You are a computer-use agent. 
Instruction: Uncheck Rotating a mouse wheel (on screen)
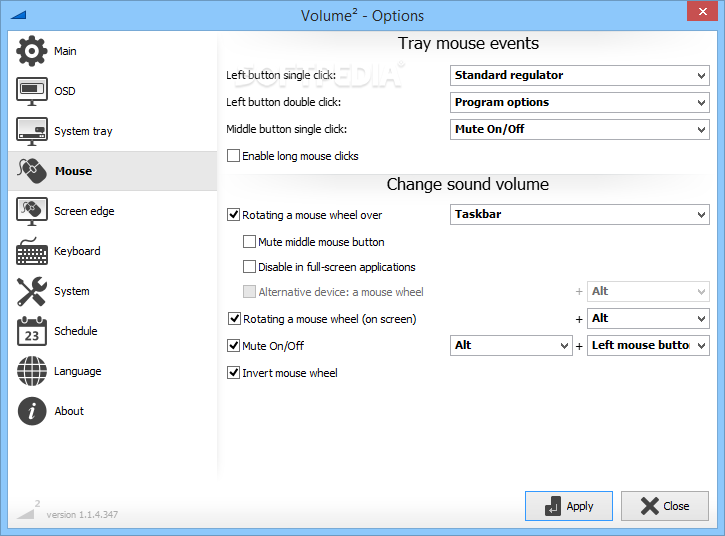234,318
